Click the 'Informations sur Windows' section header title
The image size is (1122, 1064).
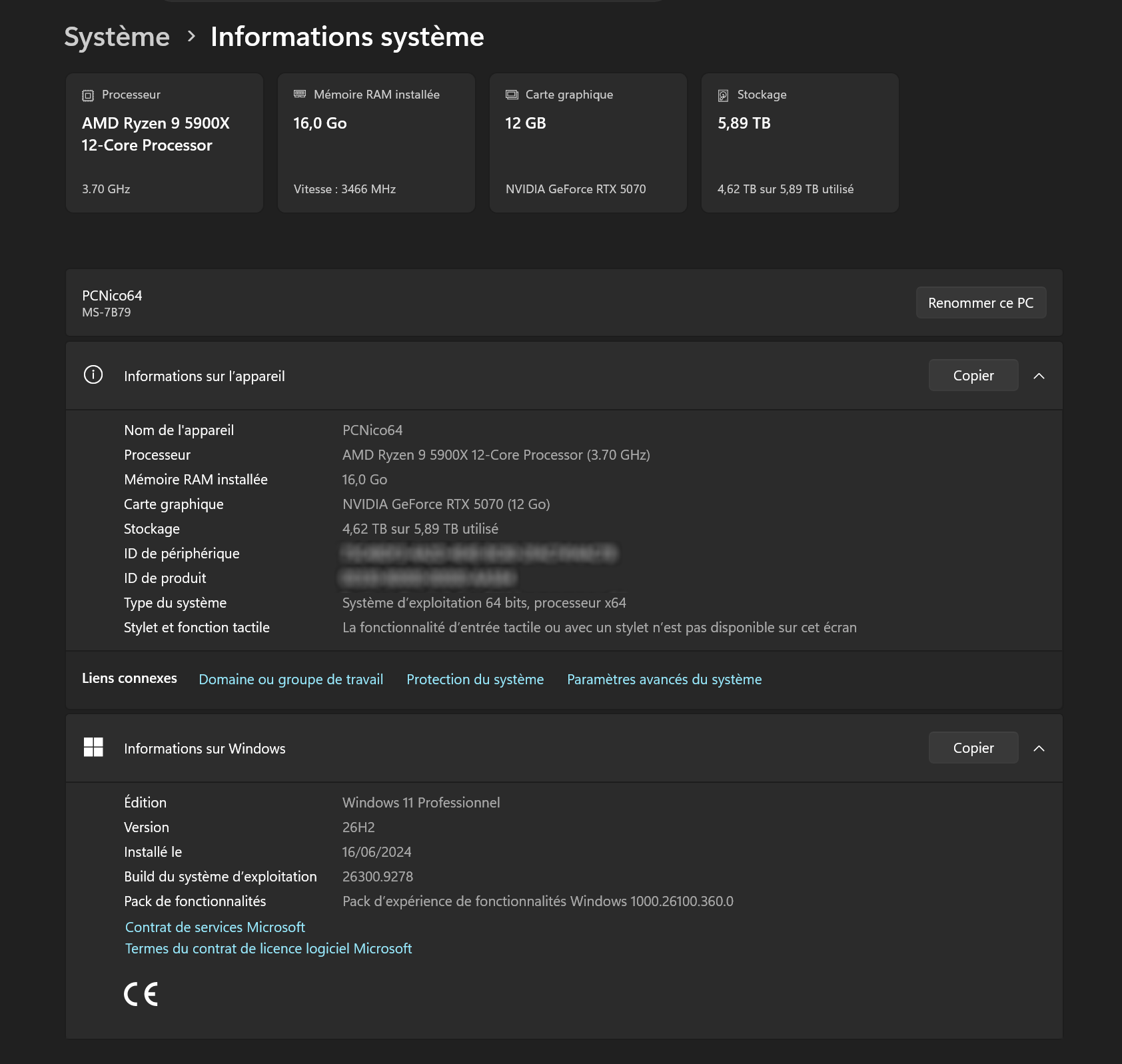pos(205,748)
